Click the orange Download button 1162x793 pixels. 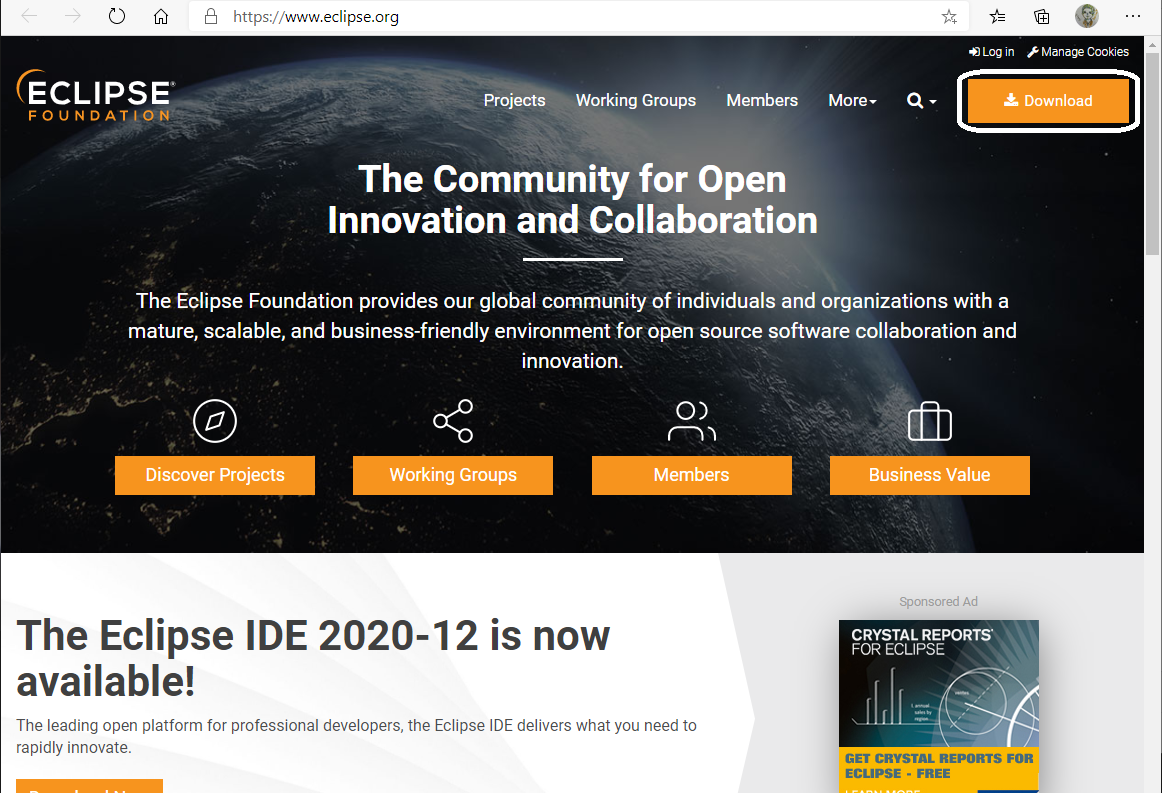[1048, 101]
